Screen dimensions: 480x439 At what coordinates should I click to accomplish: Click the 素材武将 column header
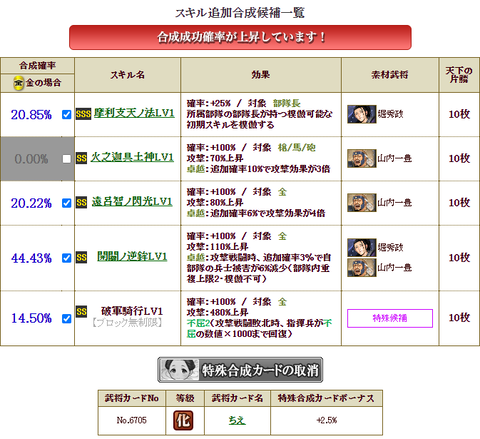pyautogui.click(x=390, y=75)
